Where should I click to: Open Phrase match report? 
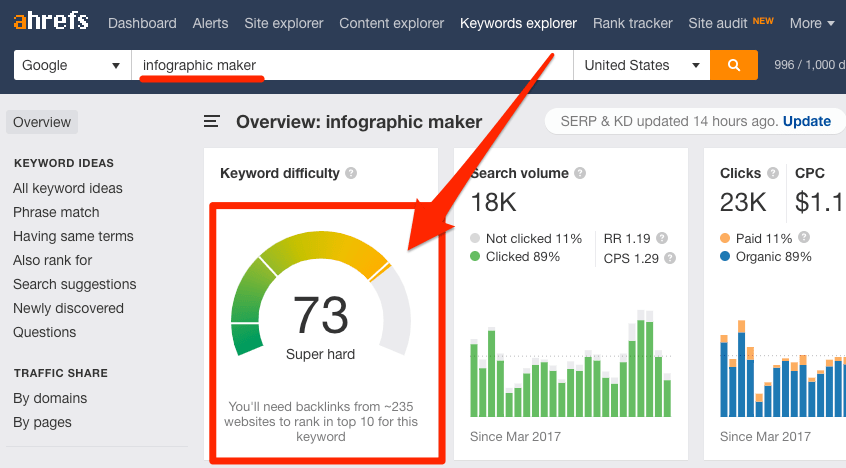click(56, 212)
